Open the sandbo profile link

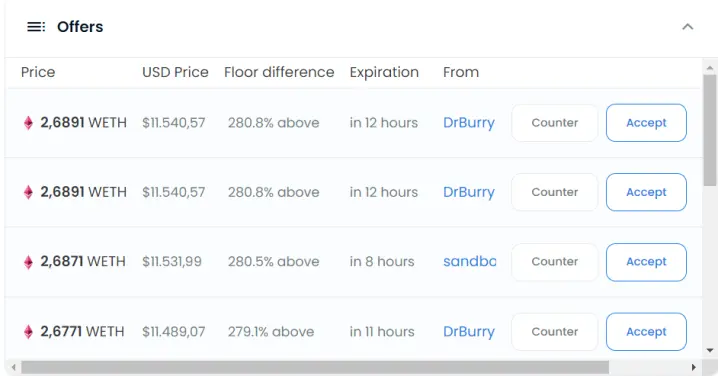coord(469,262)
